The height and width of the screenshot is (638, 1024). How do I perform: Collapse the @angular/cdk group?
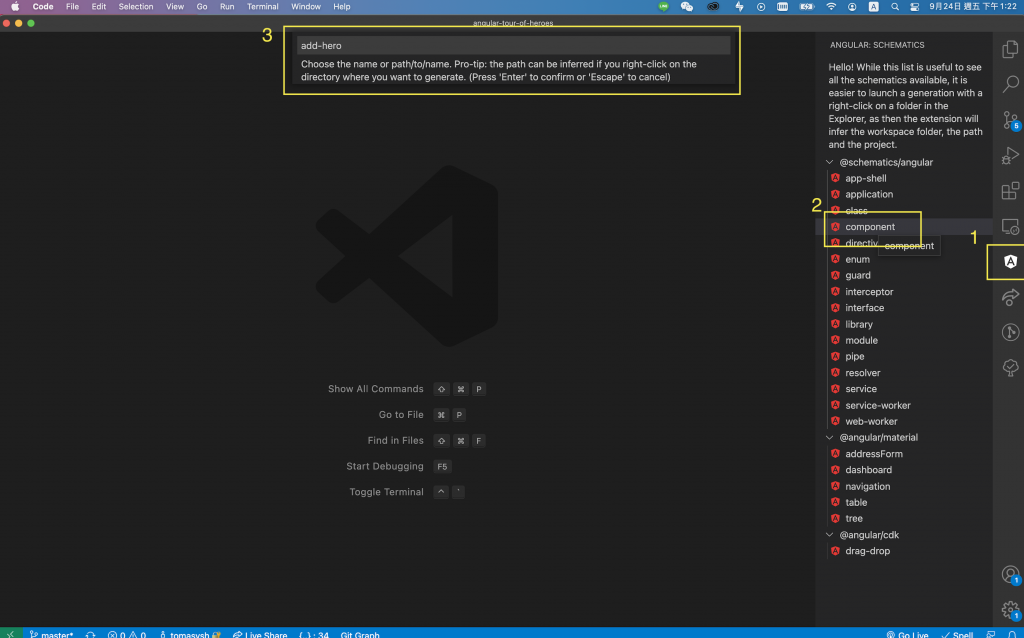tap(829, 535)
